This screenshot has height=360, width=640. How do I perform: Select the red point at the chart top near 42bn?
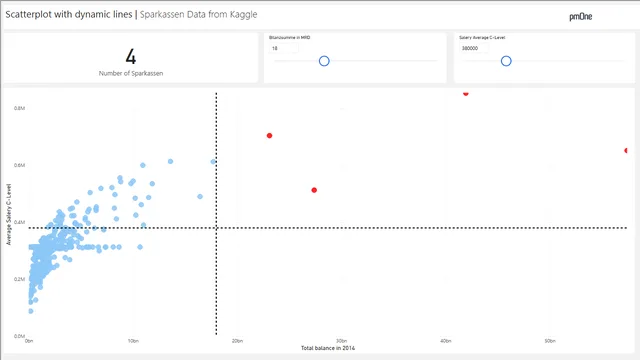(x=466, y=93)
